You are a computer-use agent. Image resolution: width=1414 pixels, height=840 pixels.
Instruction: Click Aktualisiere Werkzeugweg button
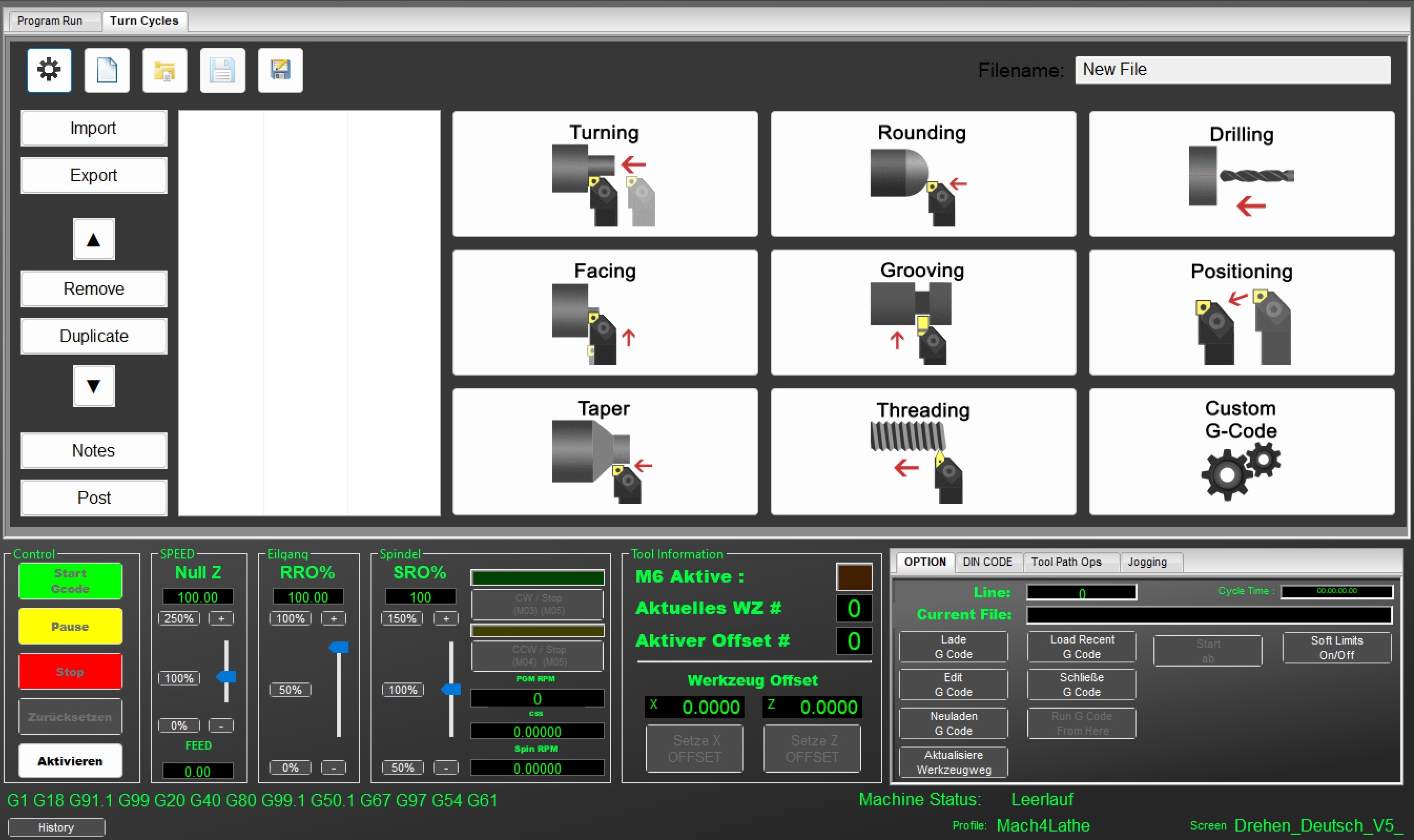(x=954, y=762)
